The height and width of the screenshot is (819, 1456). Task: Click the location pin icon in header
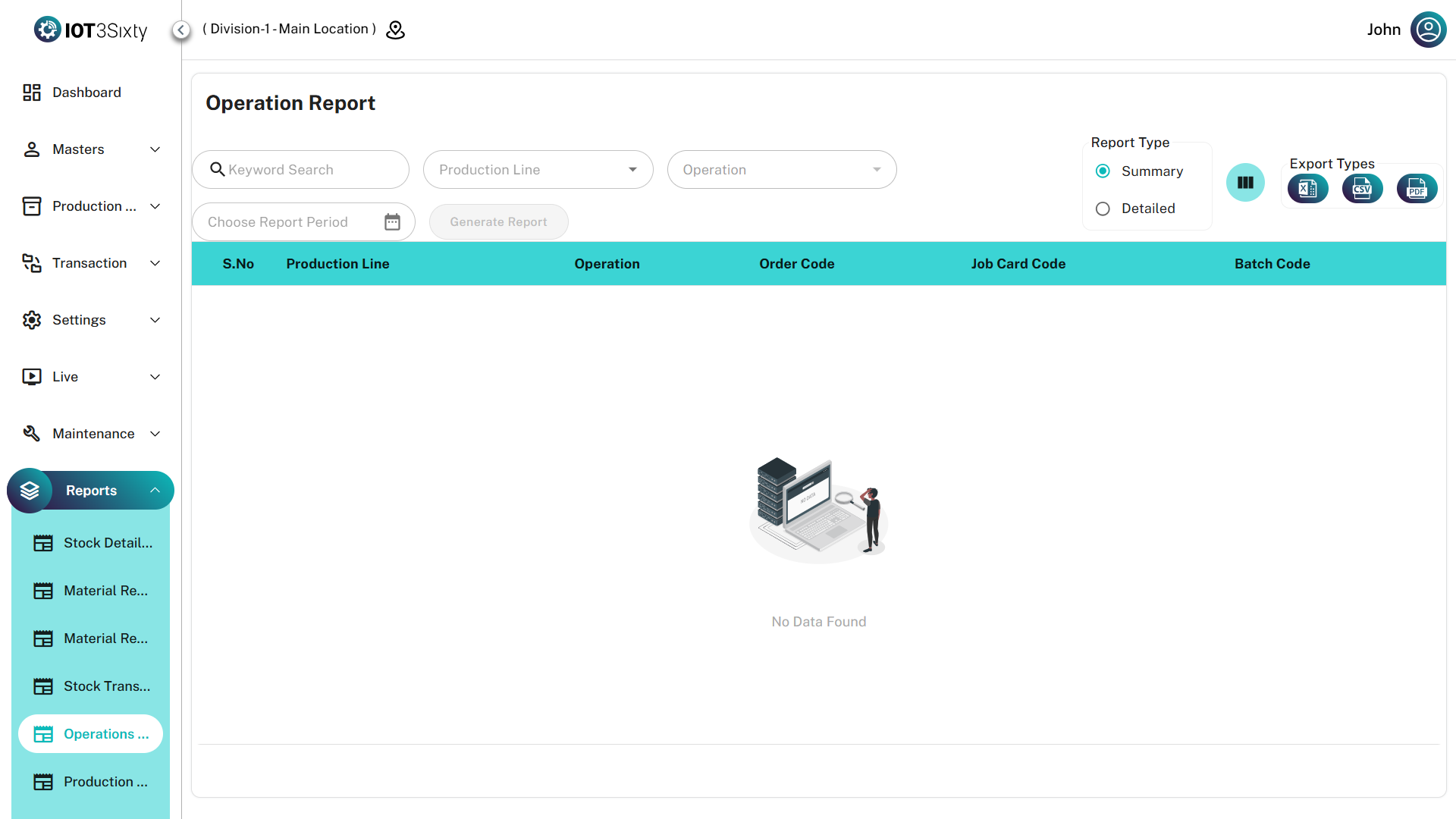pyautogui.click(x=395, y=30)
